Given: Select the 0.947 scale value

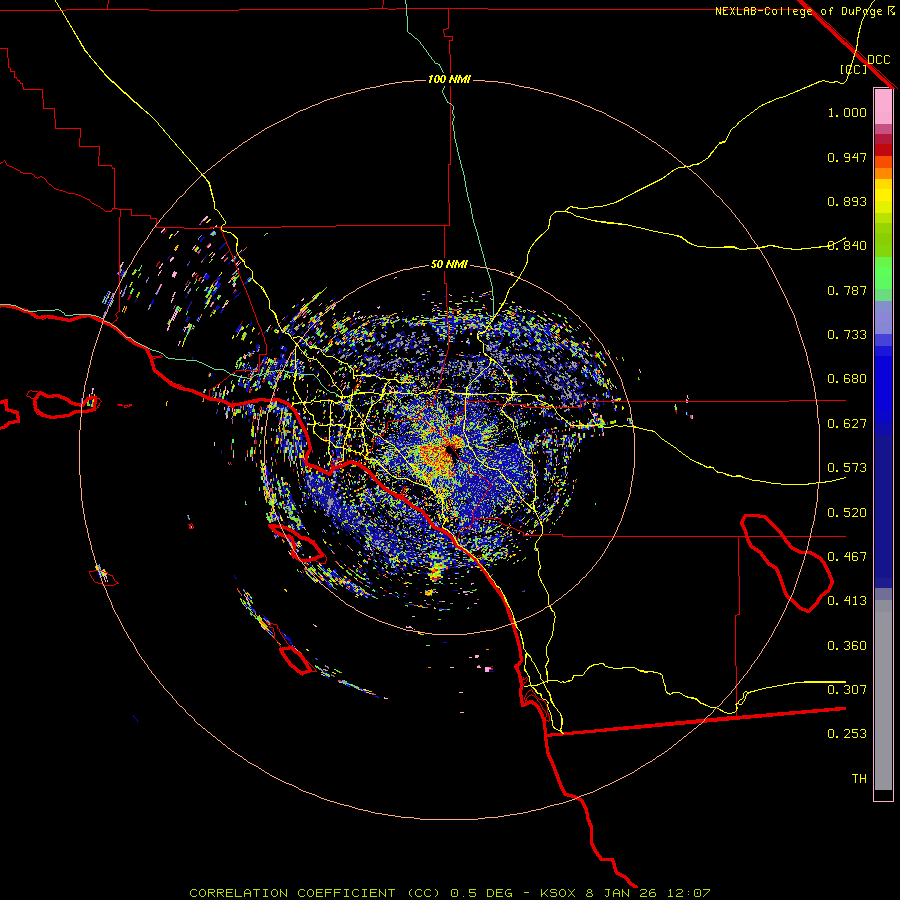Looking at the screenshot, I should point(847,157).
